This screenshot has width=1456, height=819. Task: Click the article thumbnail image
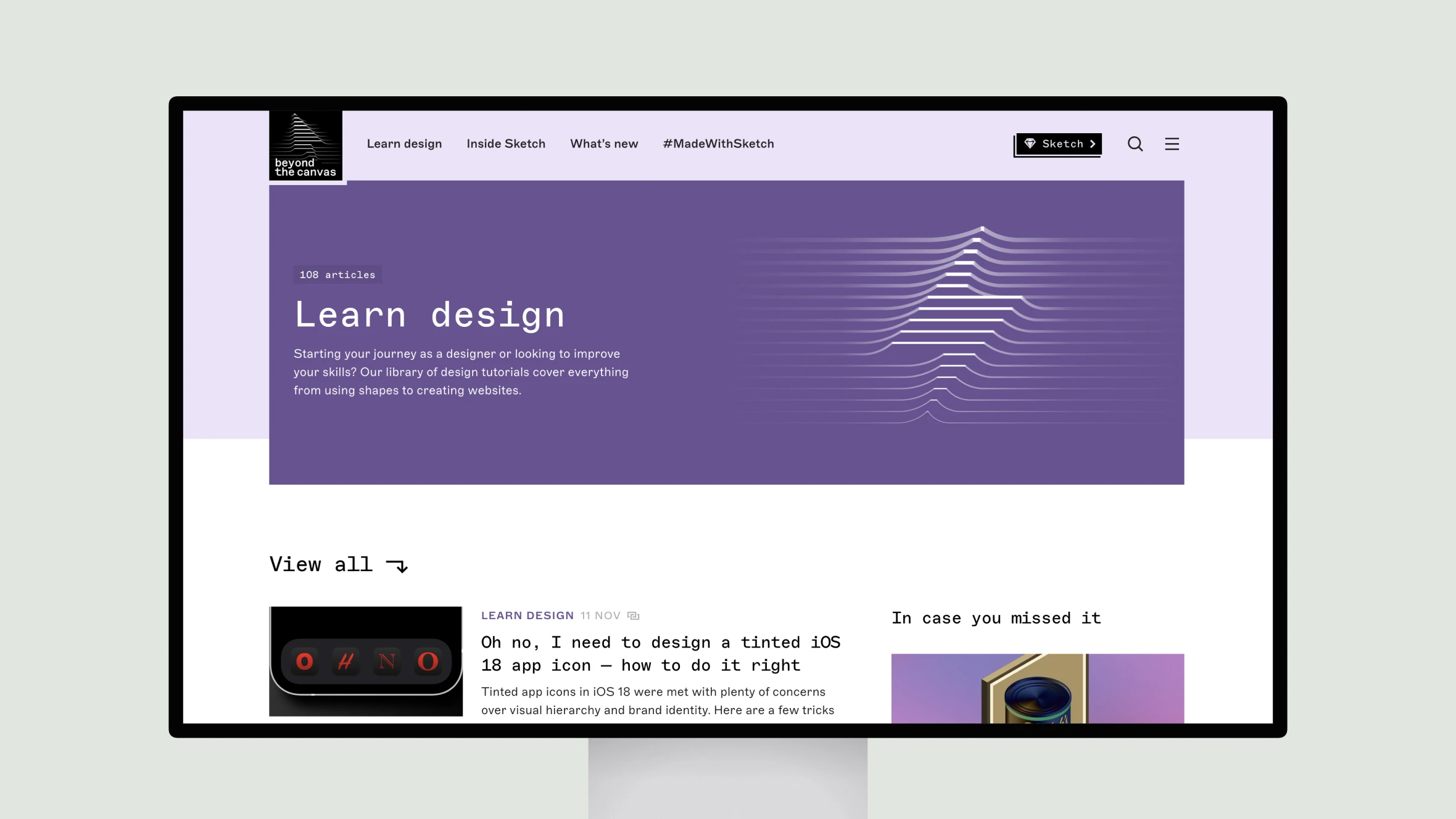(365, 661)
